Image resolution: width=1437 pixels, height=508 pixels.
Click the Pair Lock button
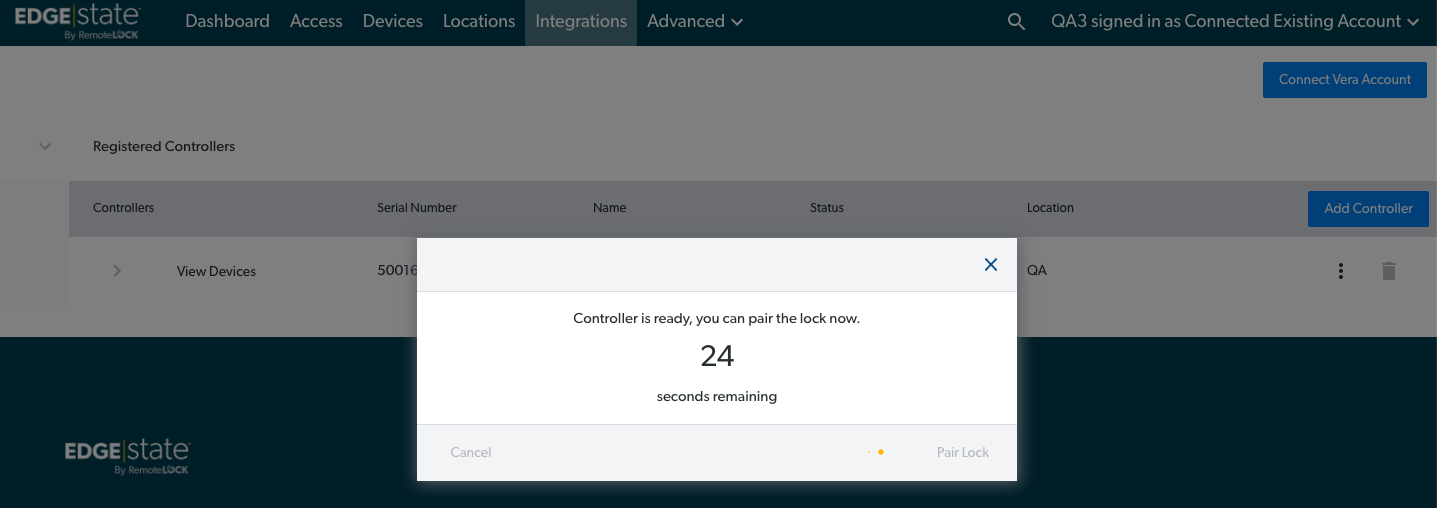[x=963, y=453]
